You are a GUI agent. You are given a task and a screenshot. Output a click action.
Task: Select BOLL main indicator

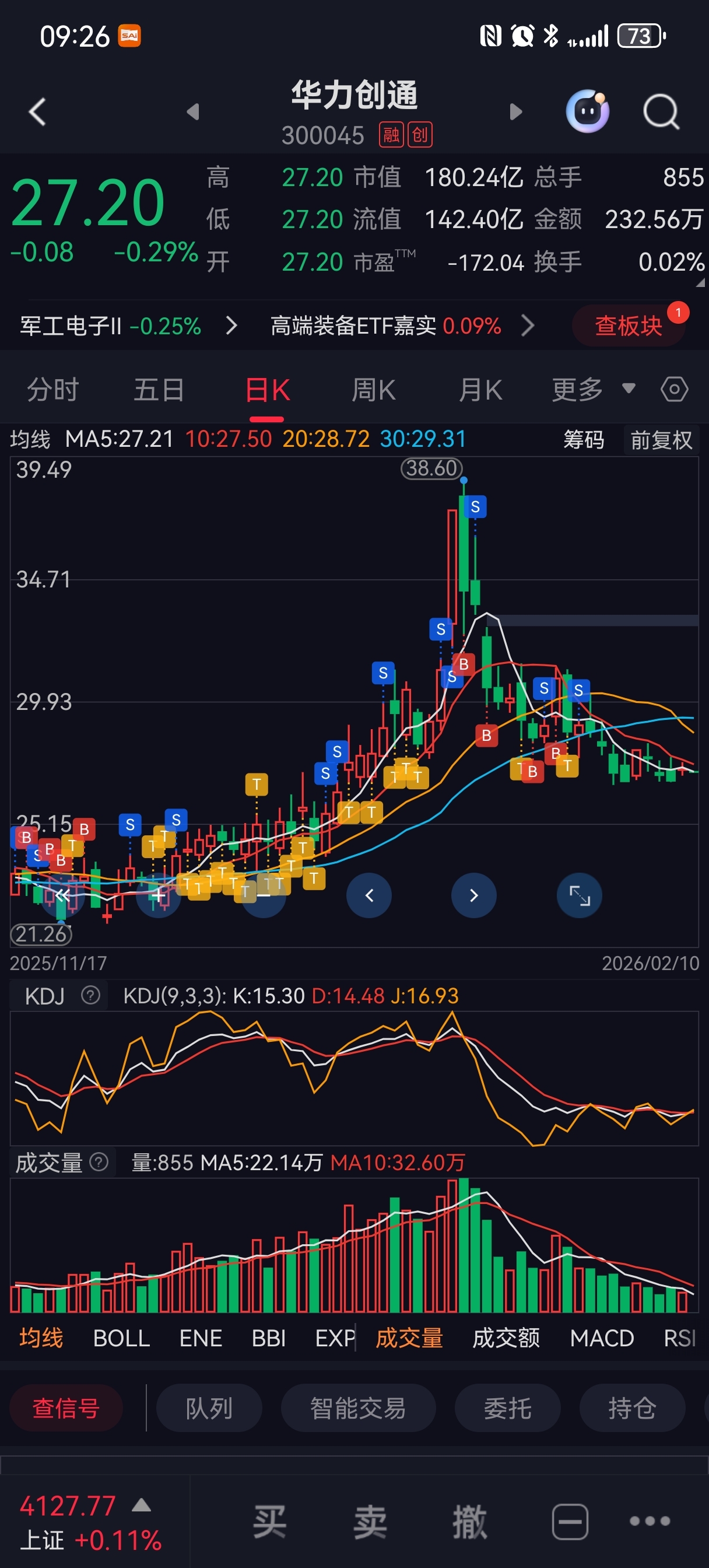click(x=121, y=1338)
